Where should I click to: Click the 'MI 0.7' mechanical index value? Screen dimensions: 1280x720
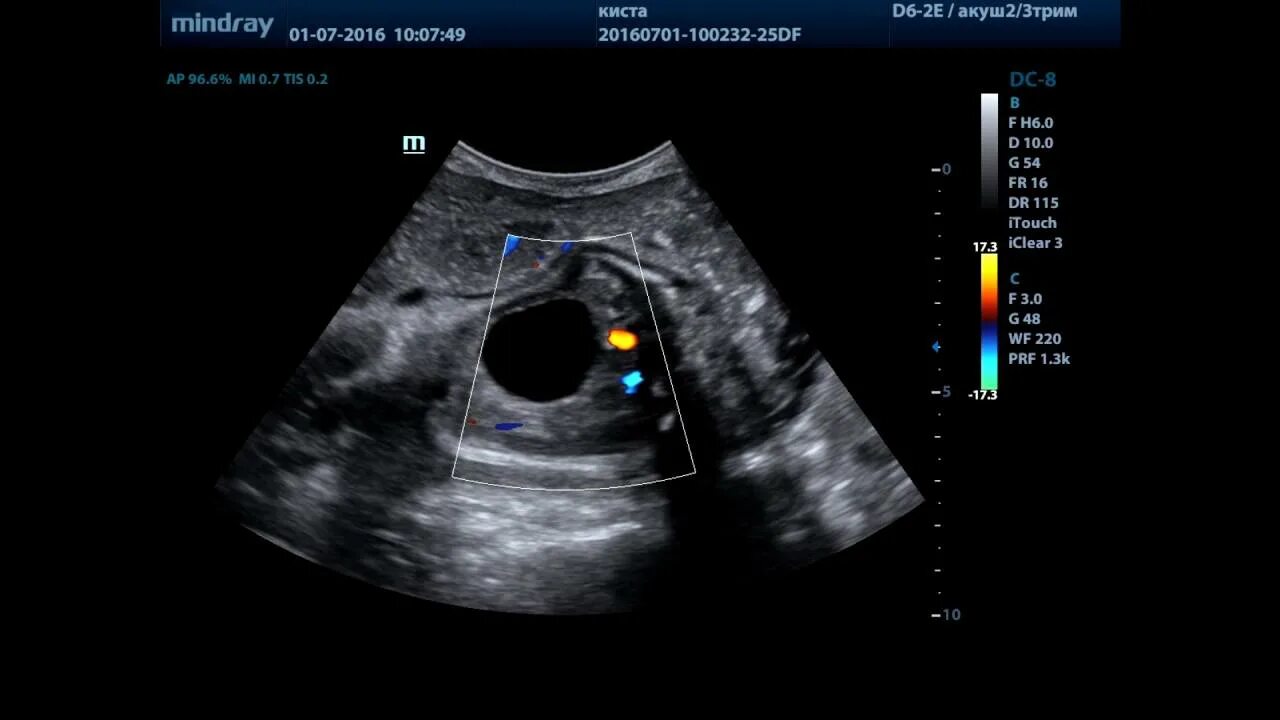tap(260, 79)
